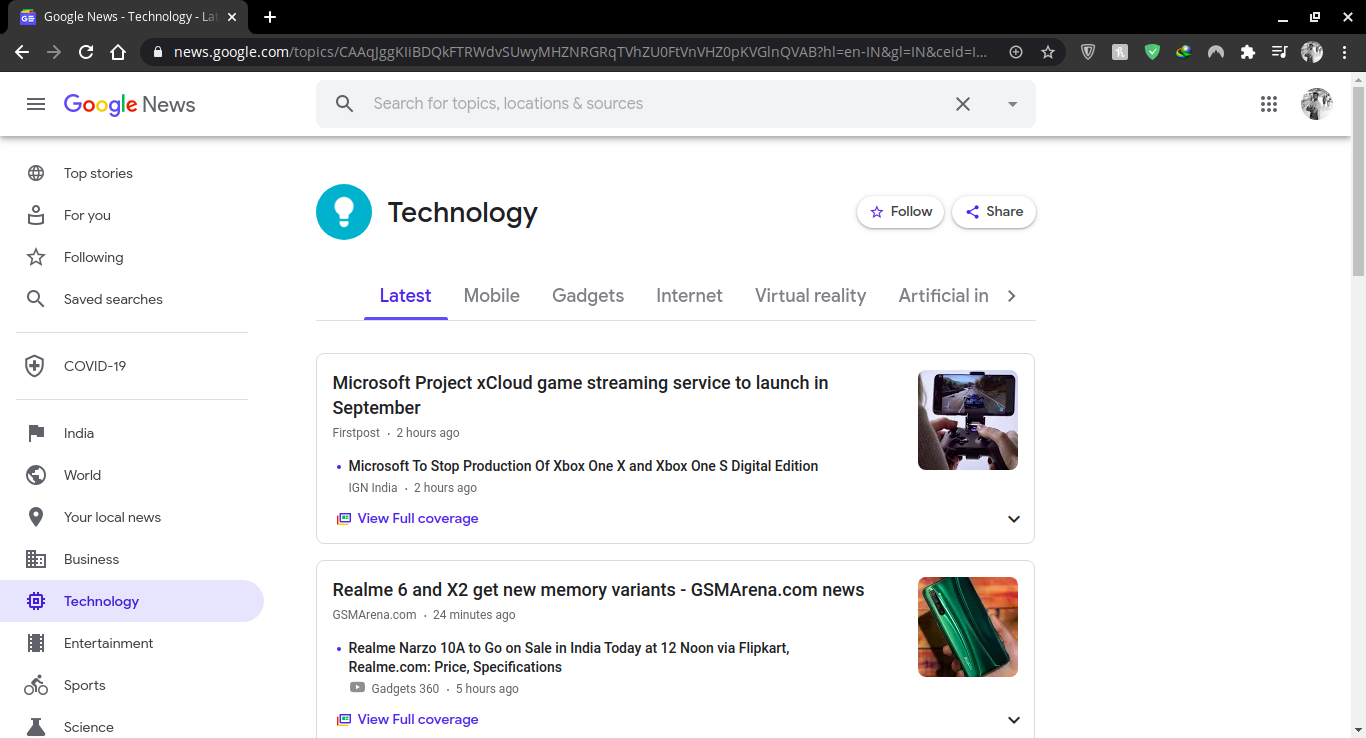
Task: Open the xCloud game controller thumbnail
Action: [968, 420]
